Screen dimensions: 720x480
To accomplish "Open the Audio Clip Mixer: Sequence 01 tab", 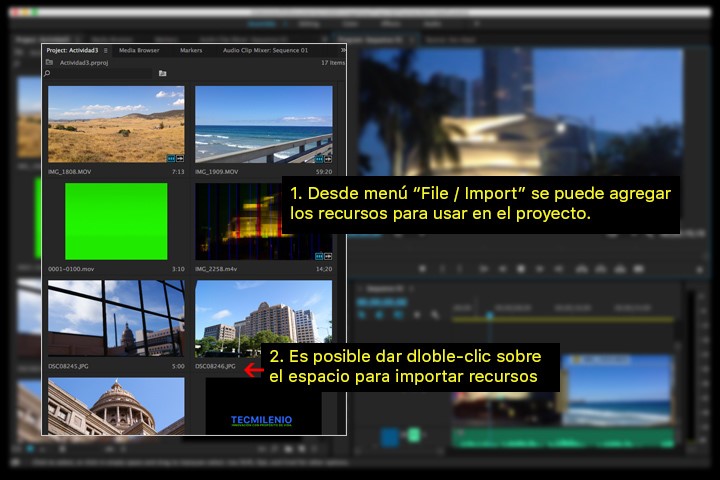I will [265, 51].
